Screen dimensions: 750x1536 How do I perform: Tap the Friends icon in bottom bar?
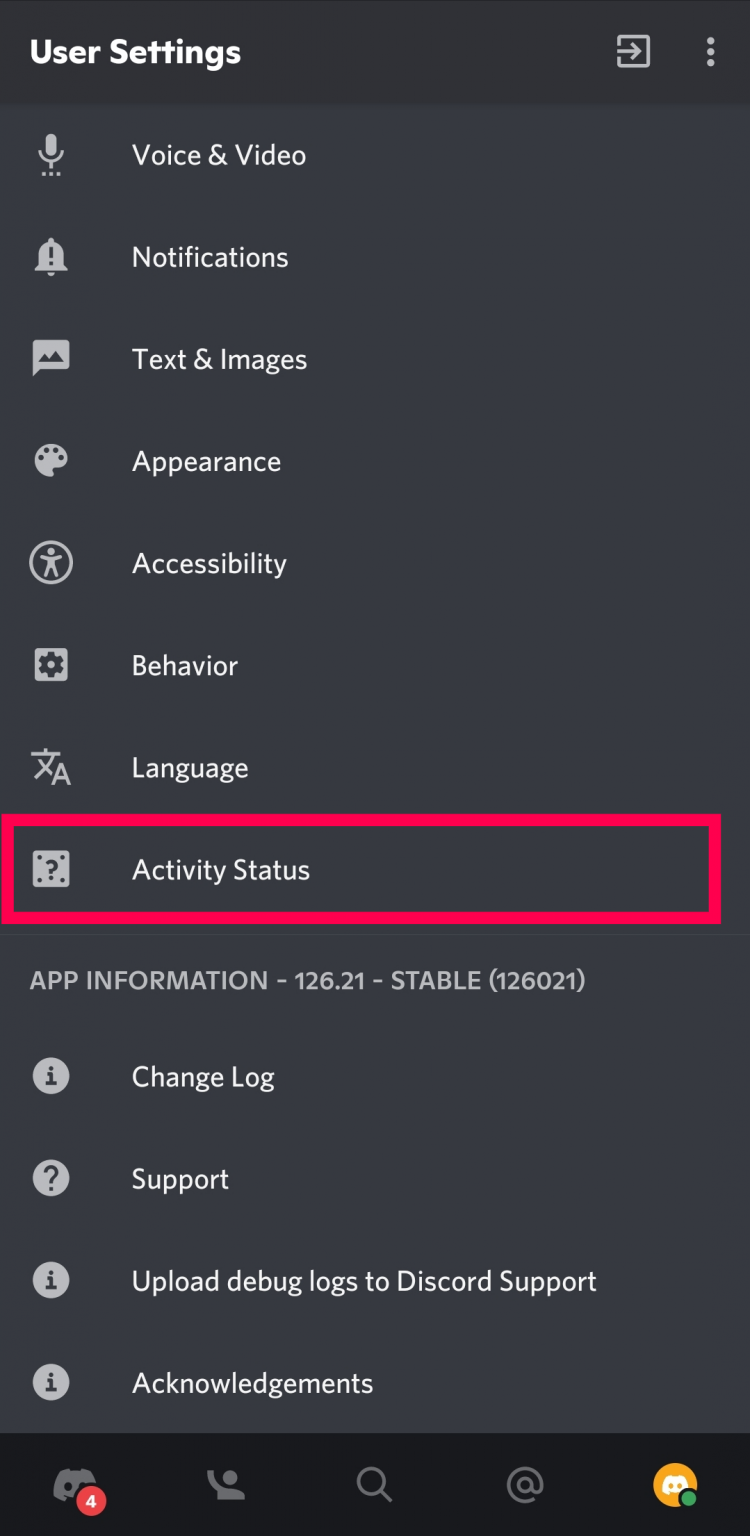point(225,1484)
